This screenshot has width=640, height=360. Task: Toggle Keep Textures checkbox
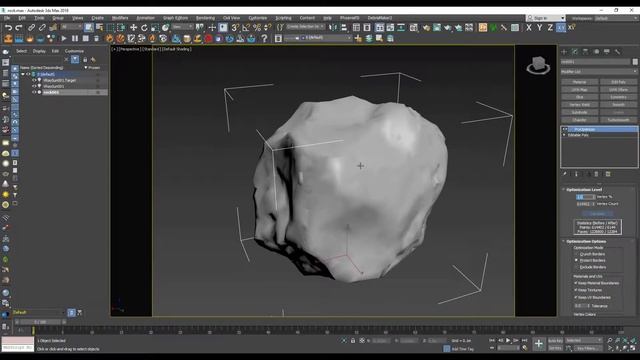pyautogui.click(x=576, y=290)
